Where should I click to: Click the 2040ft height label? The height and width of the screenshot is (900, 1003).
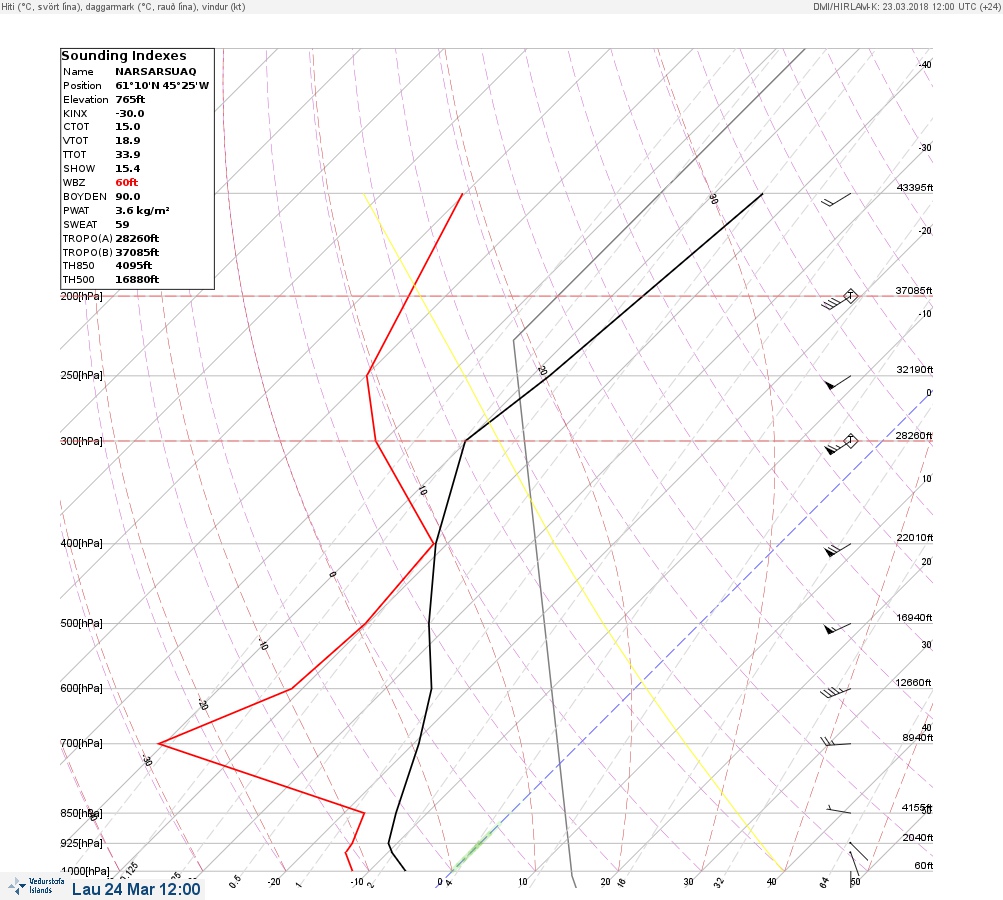(x=917, y=837)
